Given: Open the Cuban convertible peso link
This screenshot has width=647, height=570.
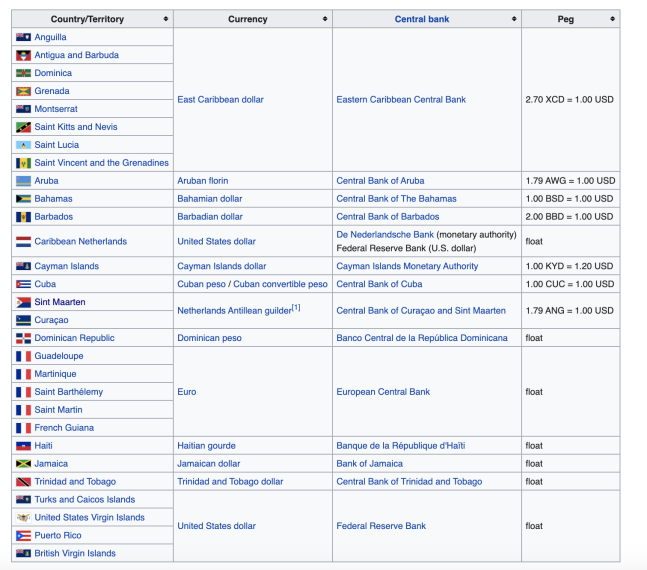Looking at the screenshot, I should pyautogui.click(x=281, y=284).
